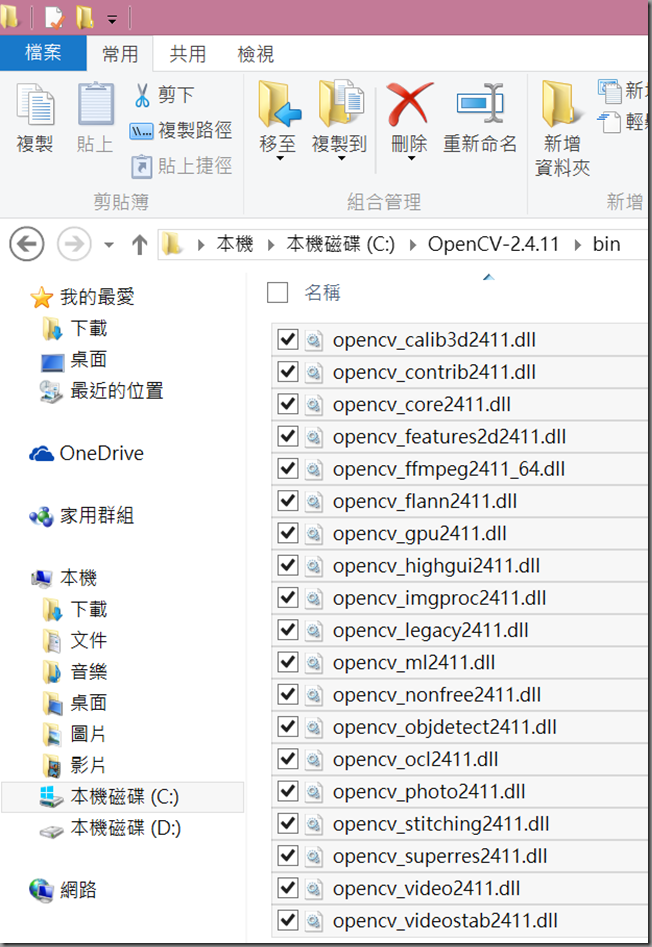Select file opencv_nonfree2411.dll
Image resolution: width=652 pixels, height=947 pixels.
[461, 695]
